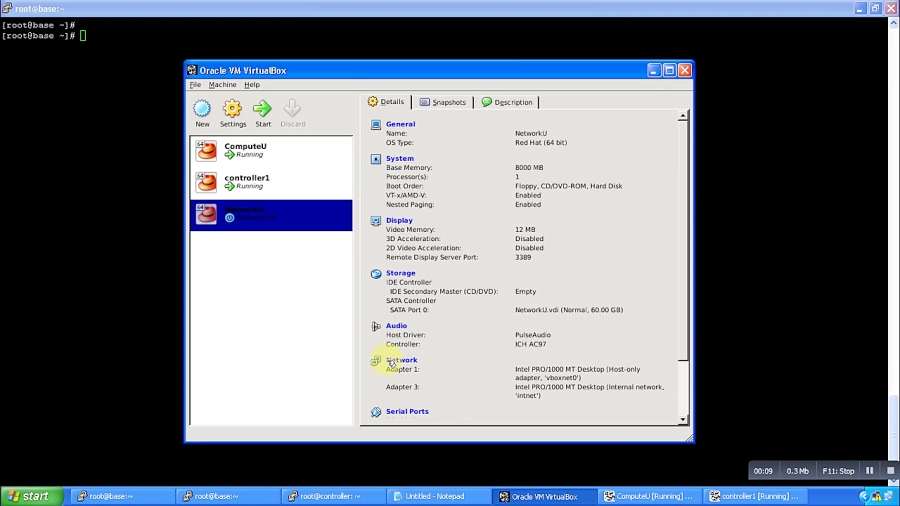Open the Audio section link

point(396,326)
